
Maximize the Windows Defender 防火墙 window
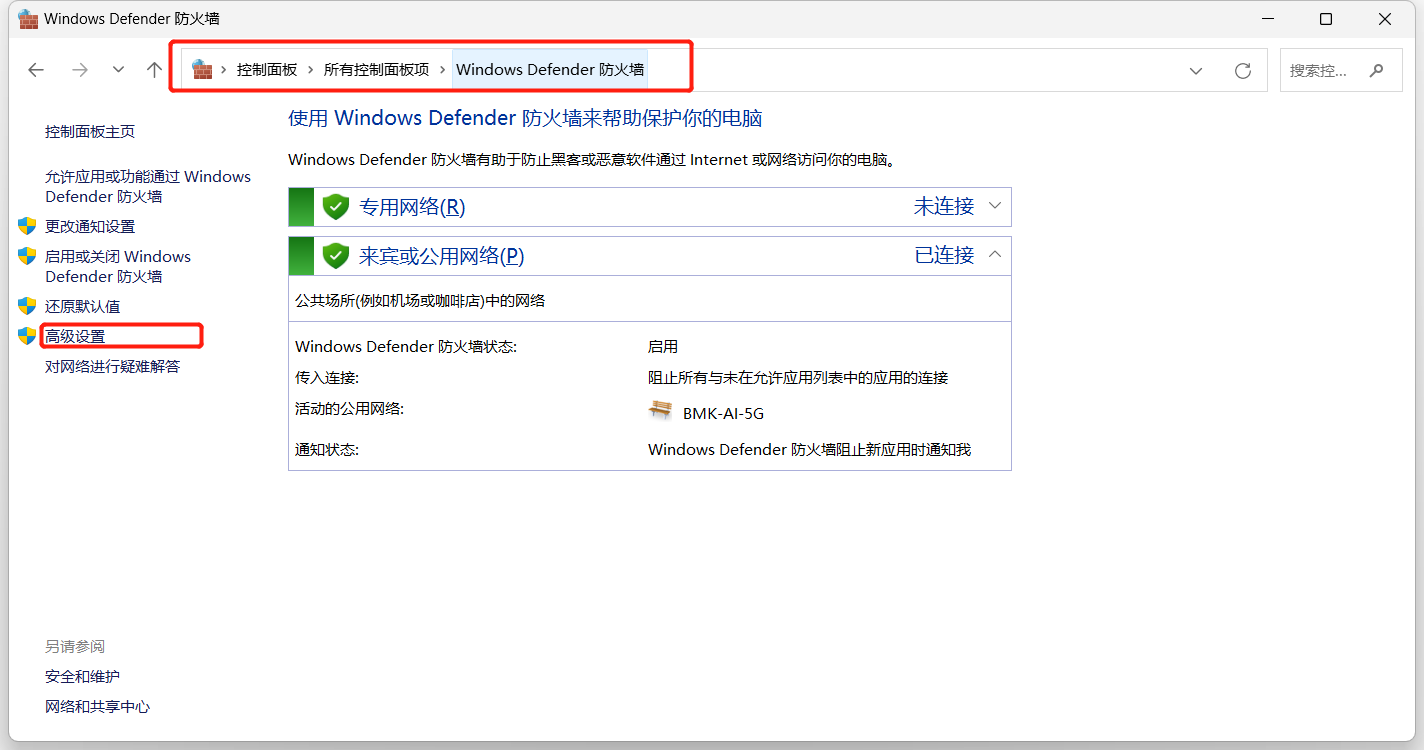[x=1326, y=19]
